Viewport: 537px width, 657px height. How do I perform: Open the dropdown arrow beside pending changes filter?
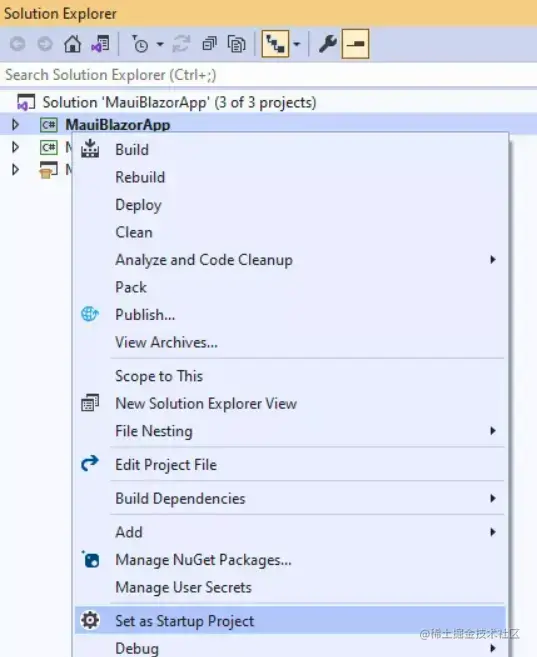[160, 44]
